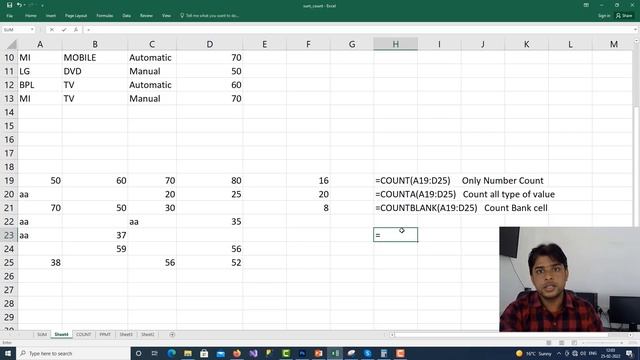
Task: Adjust the zoom slider in status bar
Action: [602, 342]
